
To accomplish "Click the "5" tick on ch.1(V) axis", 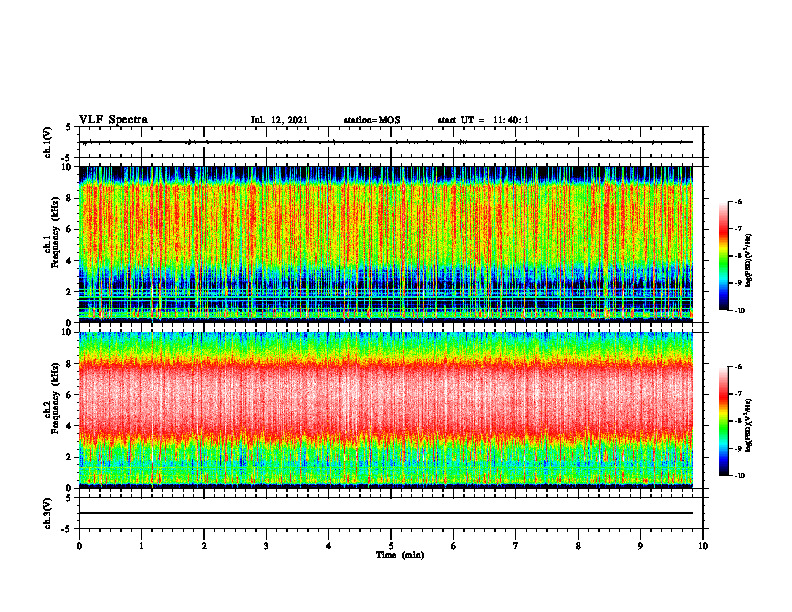I will [68, 127].
